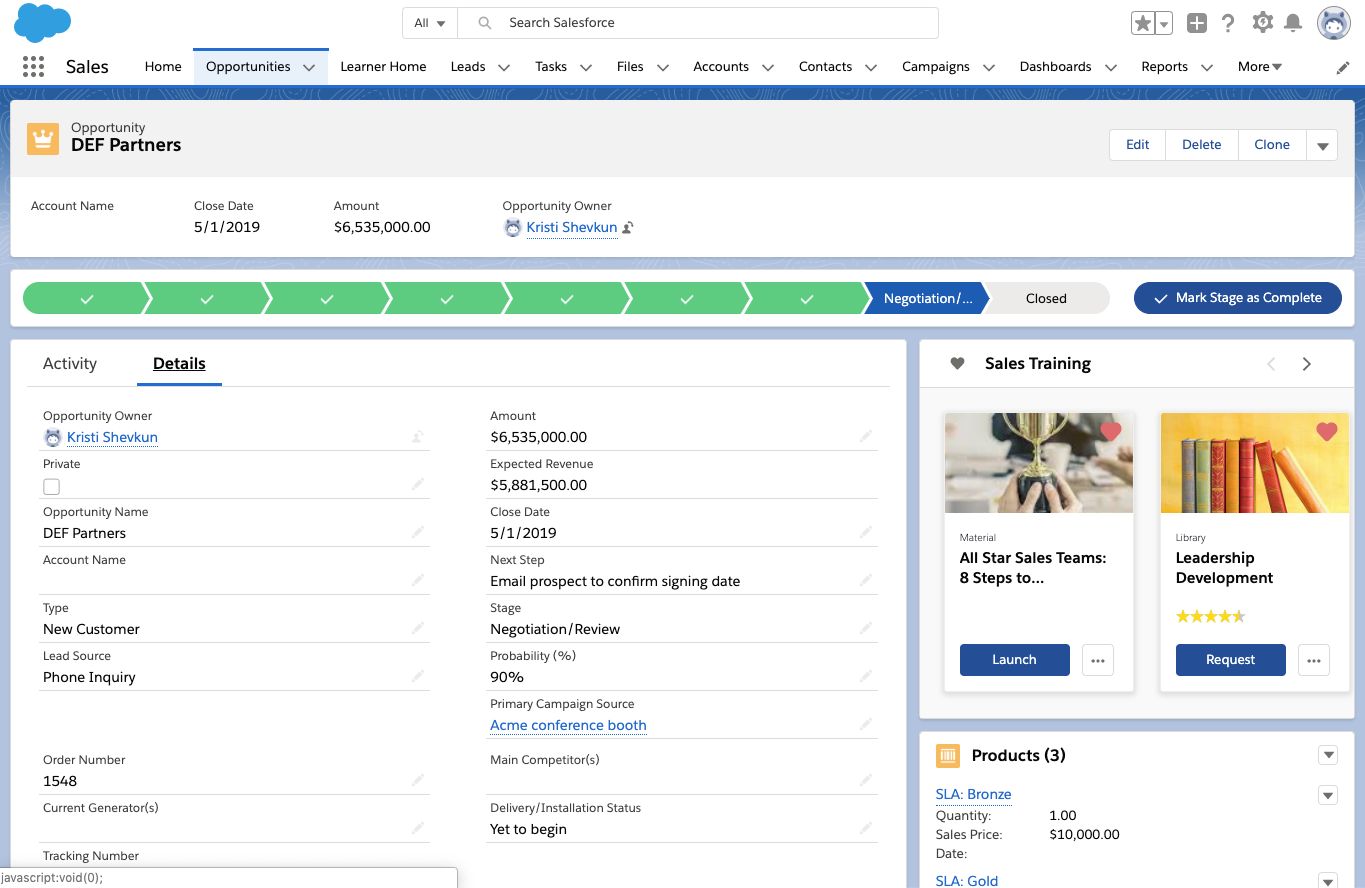The height and width of the screenshot is (888, 1365).
Task: Click the Favorites star icon
Action: tap(1142, 23)
